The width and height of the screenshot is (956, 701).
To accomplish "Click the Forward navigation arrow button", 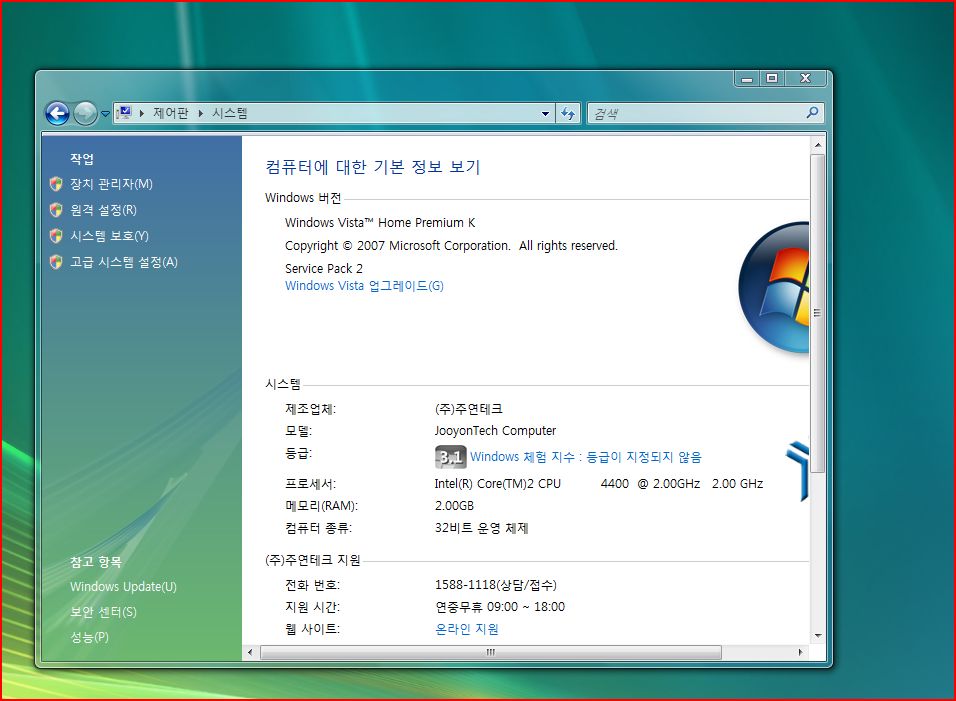I will point(85,113).
